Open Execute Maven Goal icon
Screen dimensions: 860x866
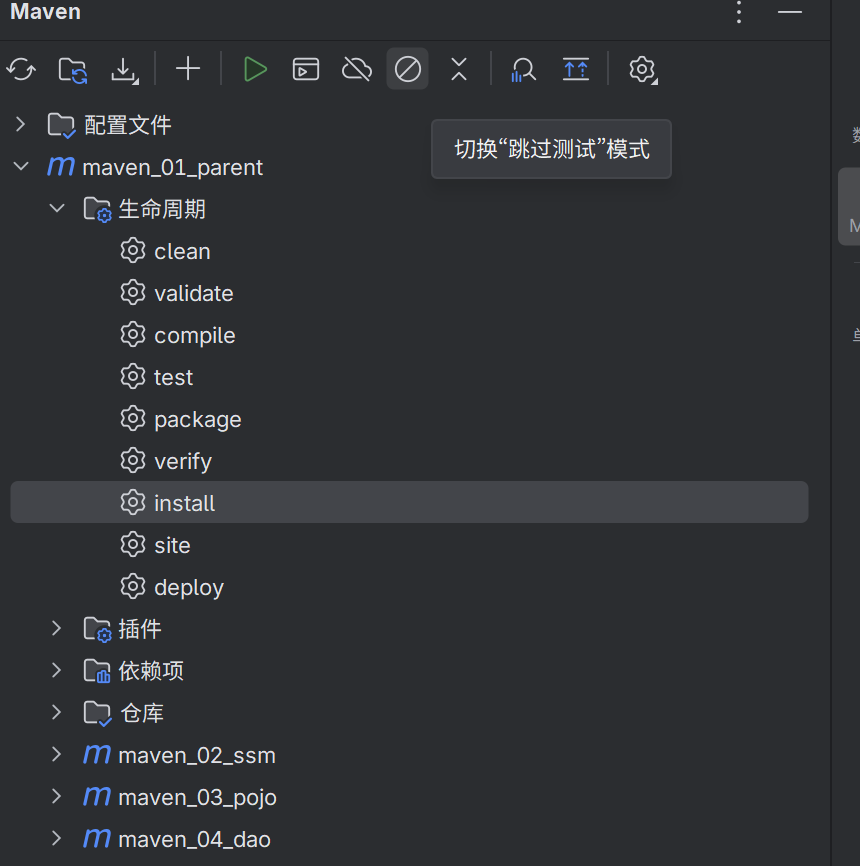[305, 70]
